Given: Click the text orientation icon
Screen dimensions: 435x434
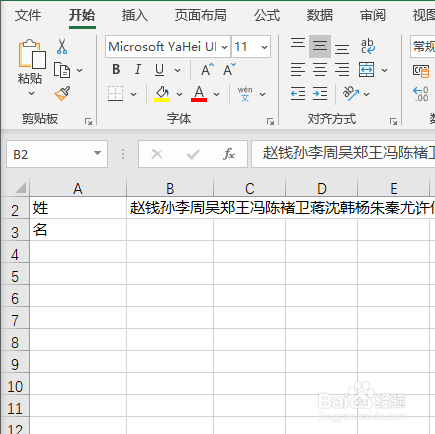Looking at the screenshot, I should pyautogui.click(x=351, y=94).
